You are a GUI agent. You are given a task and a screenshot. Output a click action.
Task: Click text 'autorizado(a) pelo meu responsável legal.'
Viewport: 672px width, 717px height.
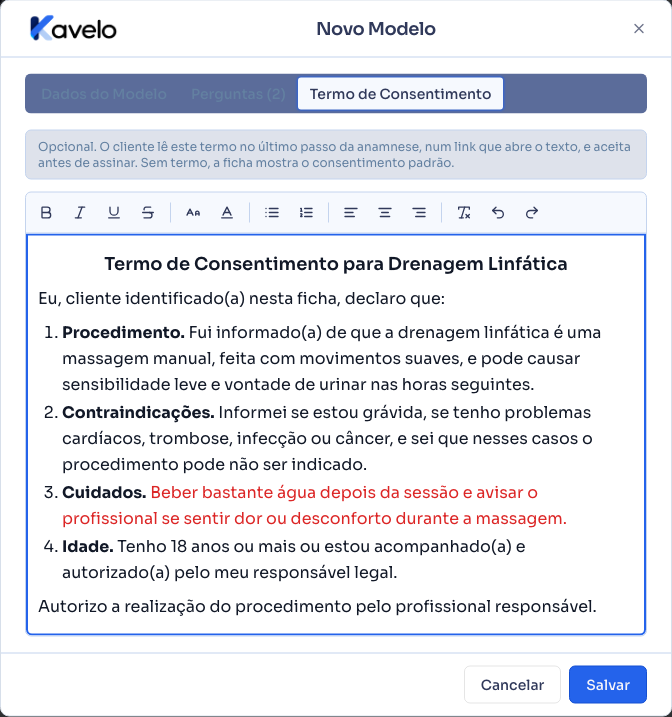pyautogui.click(x=229, y=573)
